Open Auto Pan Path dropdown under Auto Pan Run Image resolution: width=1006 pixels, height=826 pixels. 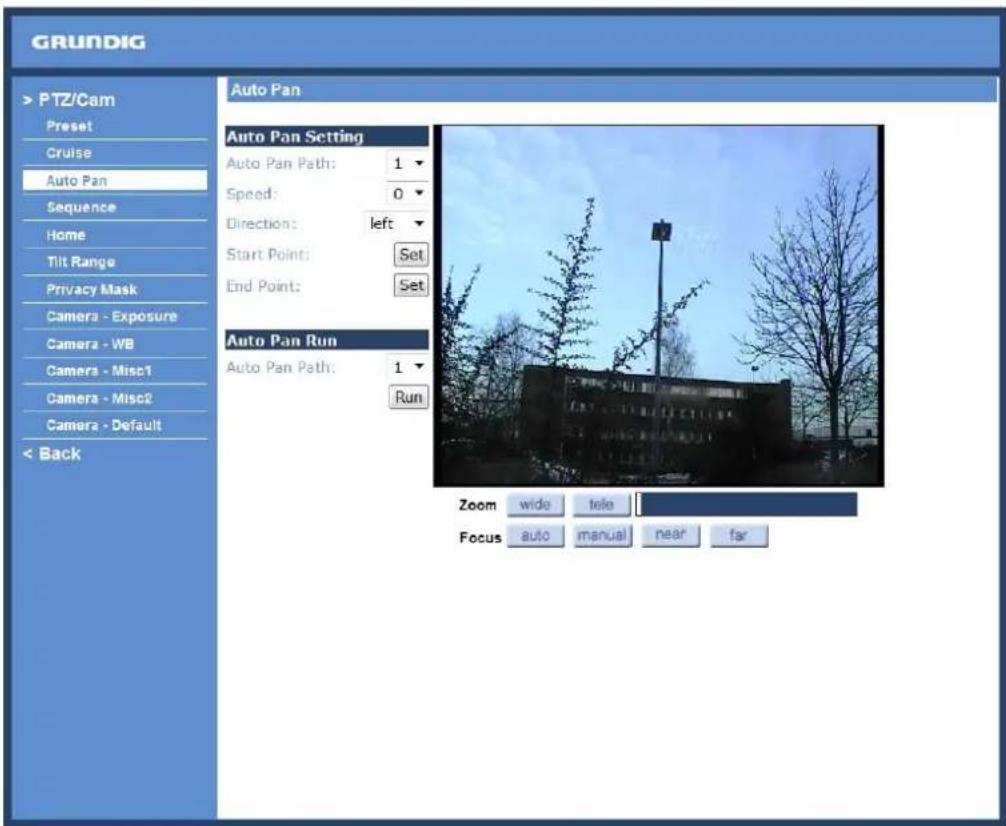408,367
